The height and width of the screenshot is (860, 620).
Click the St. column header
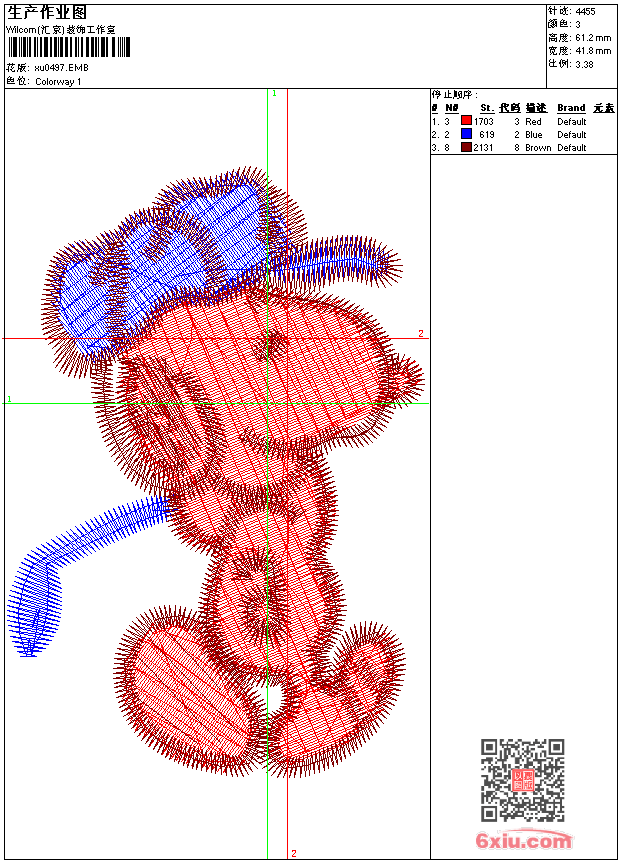pos(487,108)
